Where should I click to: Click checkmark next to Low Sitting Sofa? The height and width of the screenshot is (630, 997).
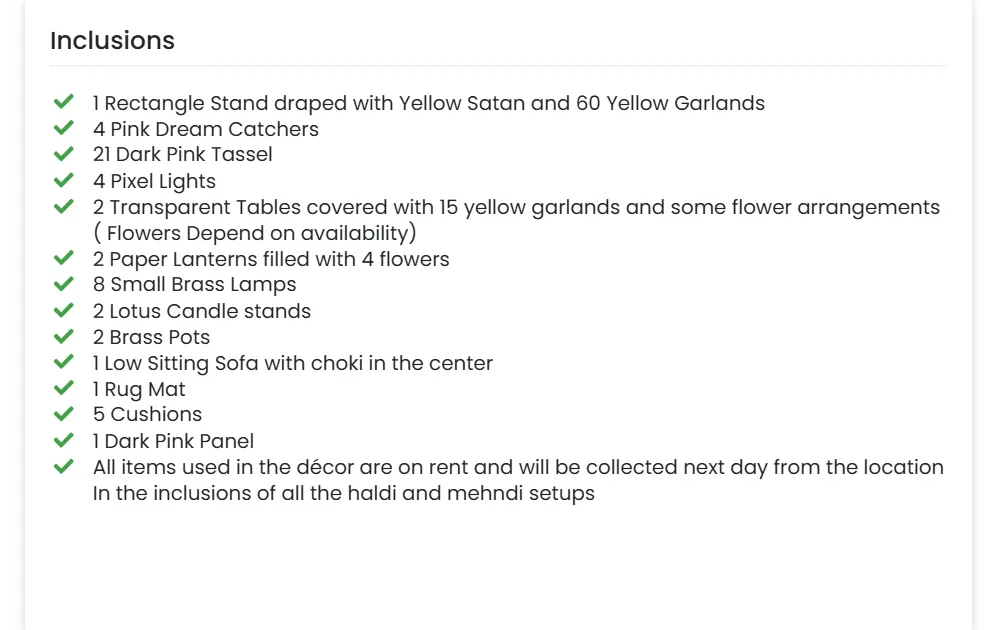pyautogui.click(x=64, y=362)
